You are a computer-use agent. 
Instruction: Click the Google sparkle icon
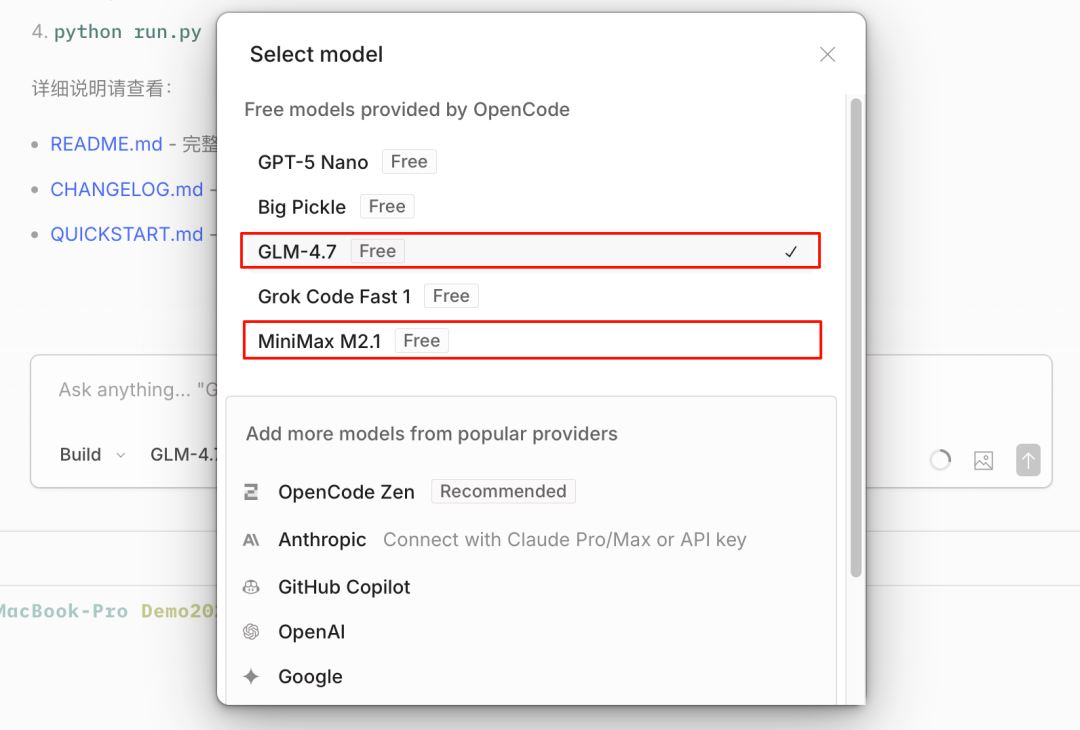[251, 677]
